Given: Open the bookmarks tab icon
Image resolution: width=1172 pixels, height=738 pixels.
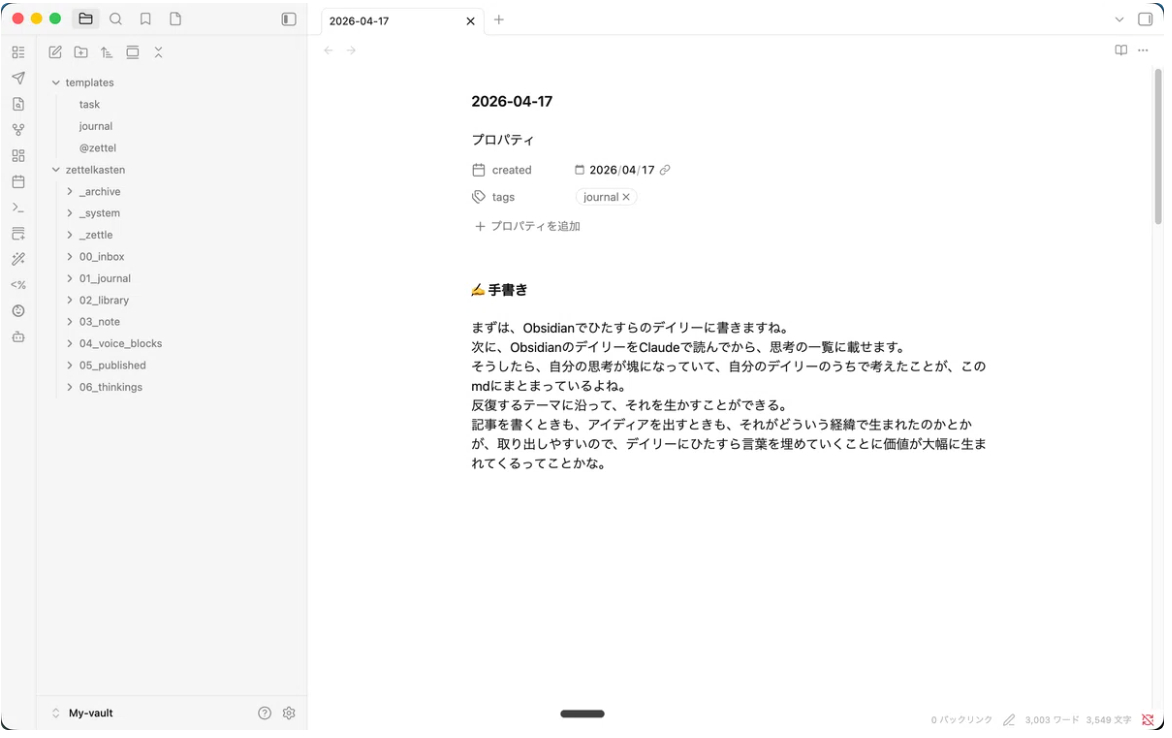Looking at the screenshot, I should pos(146,19).
